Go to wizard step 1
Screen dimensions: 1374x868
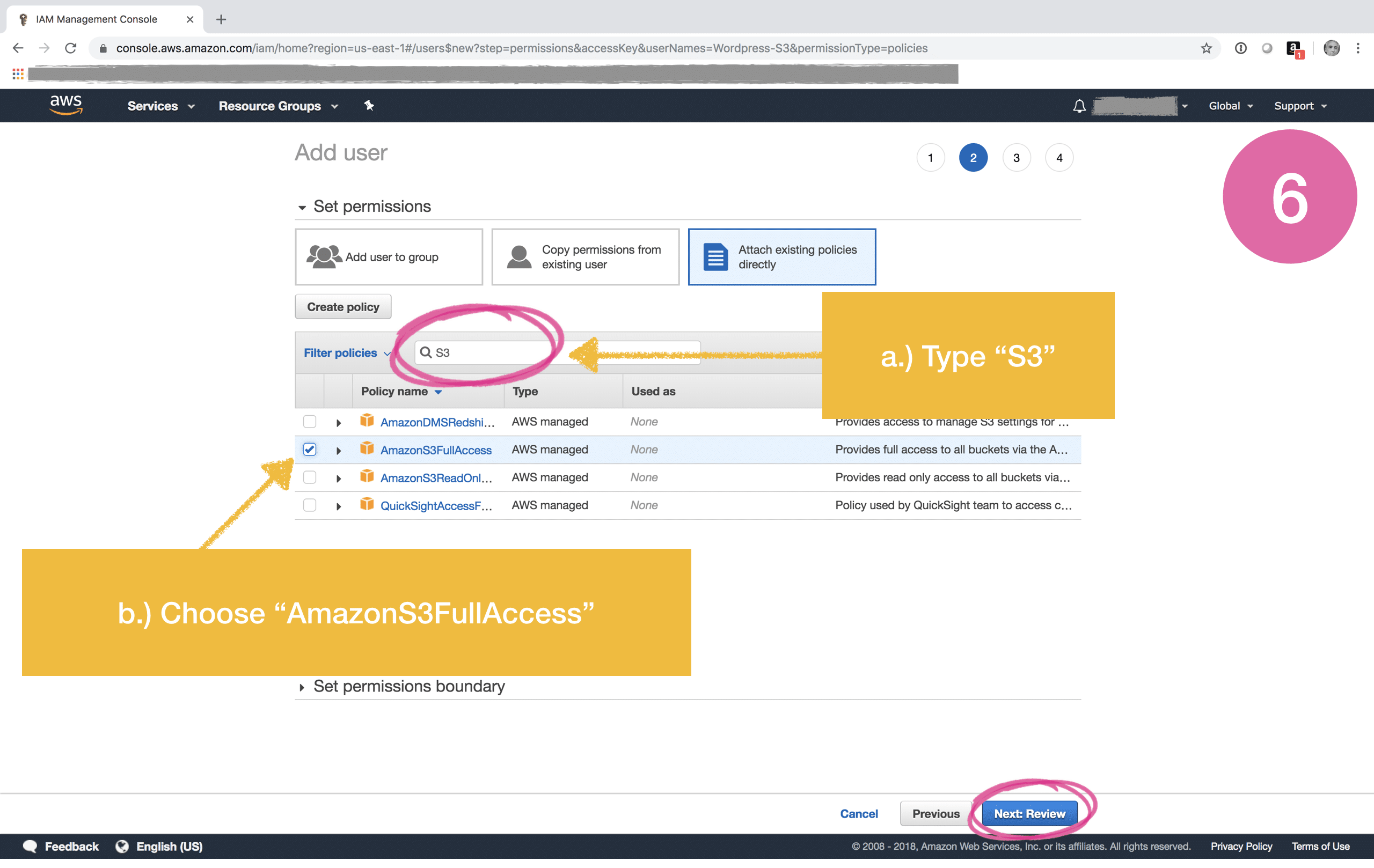coord(931,158)
